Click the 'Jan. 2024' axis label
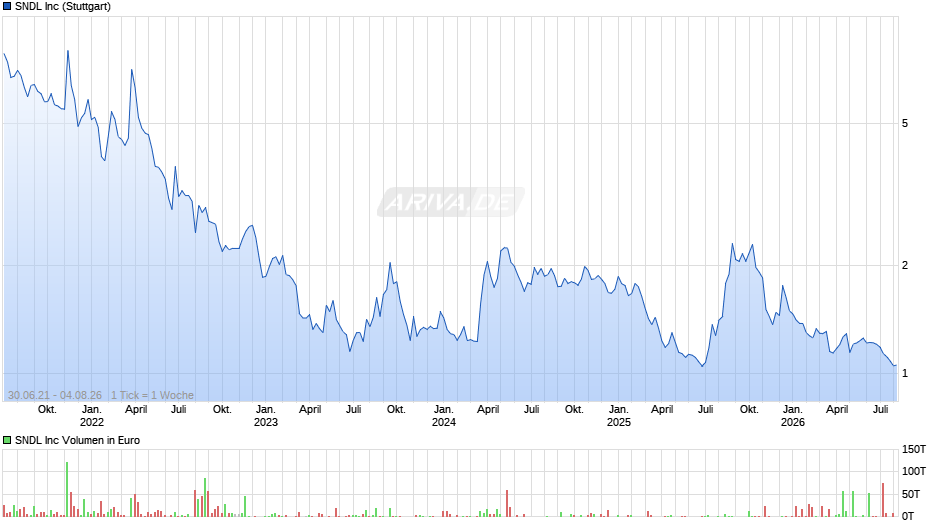This screenshot has height=526, width=940. click(444, 416)
